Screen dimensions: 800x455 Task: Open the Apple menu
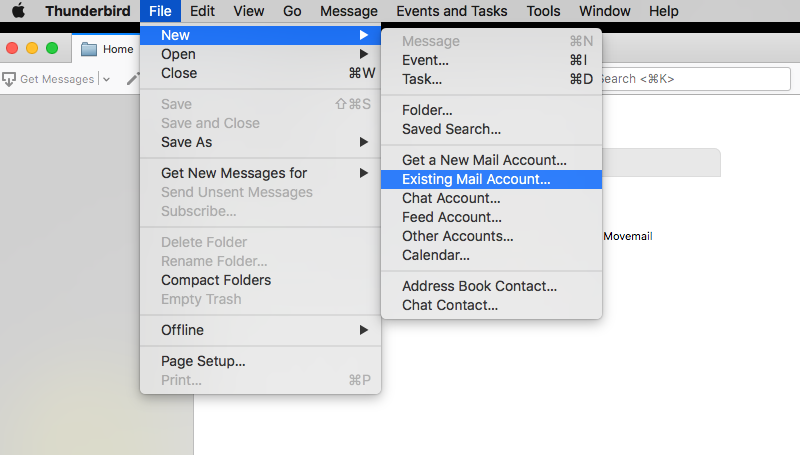point(18,11)
